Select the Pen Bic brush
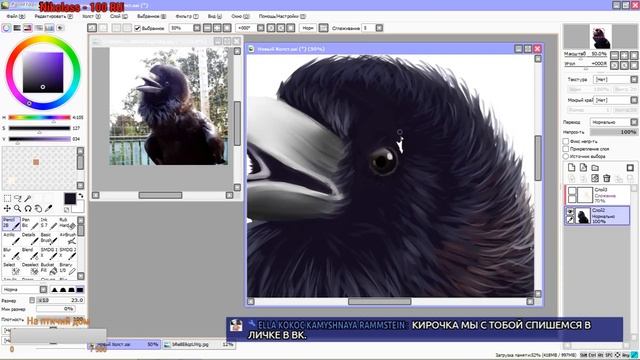 click(x=30, y=223)
